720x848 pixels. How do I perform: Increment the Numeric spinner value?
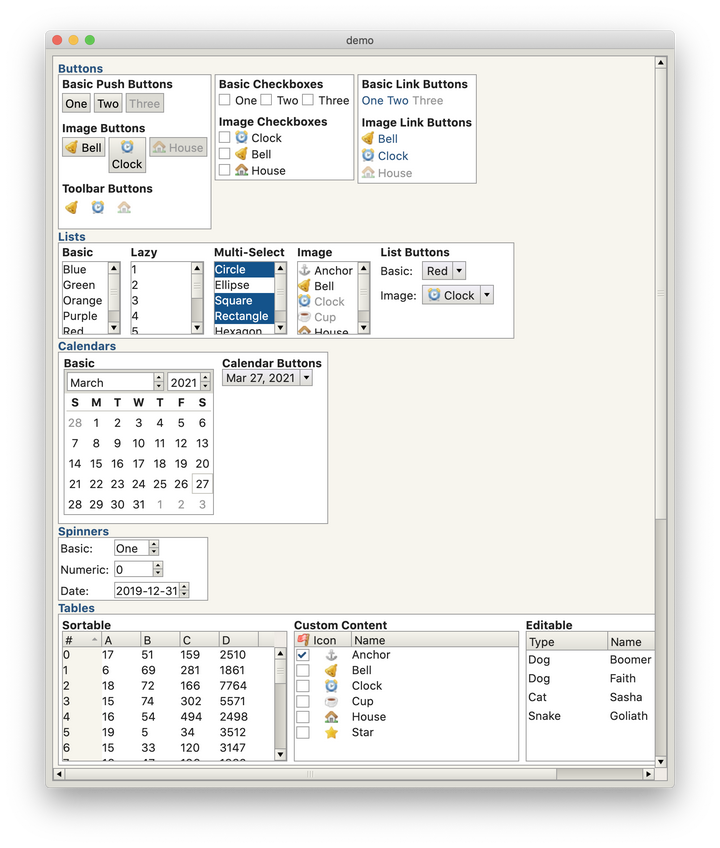pyautogui.click(x=158, y=565)
